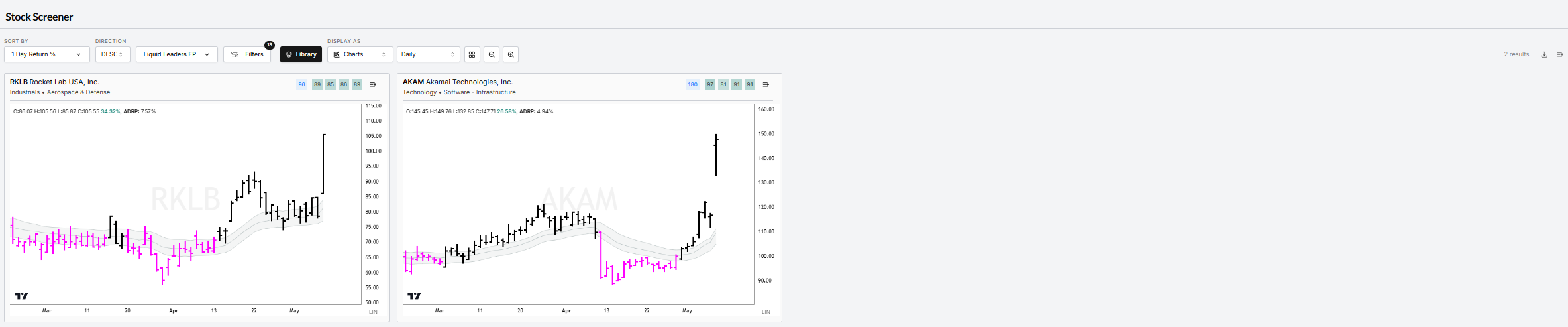
Task: Open the Charts display mode selector
Action: pyautogui.click(x=360, y=54)
